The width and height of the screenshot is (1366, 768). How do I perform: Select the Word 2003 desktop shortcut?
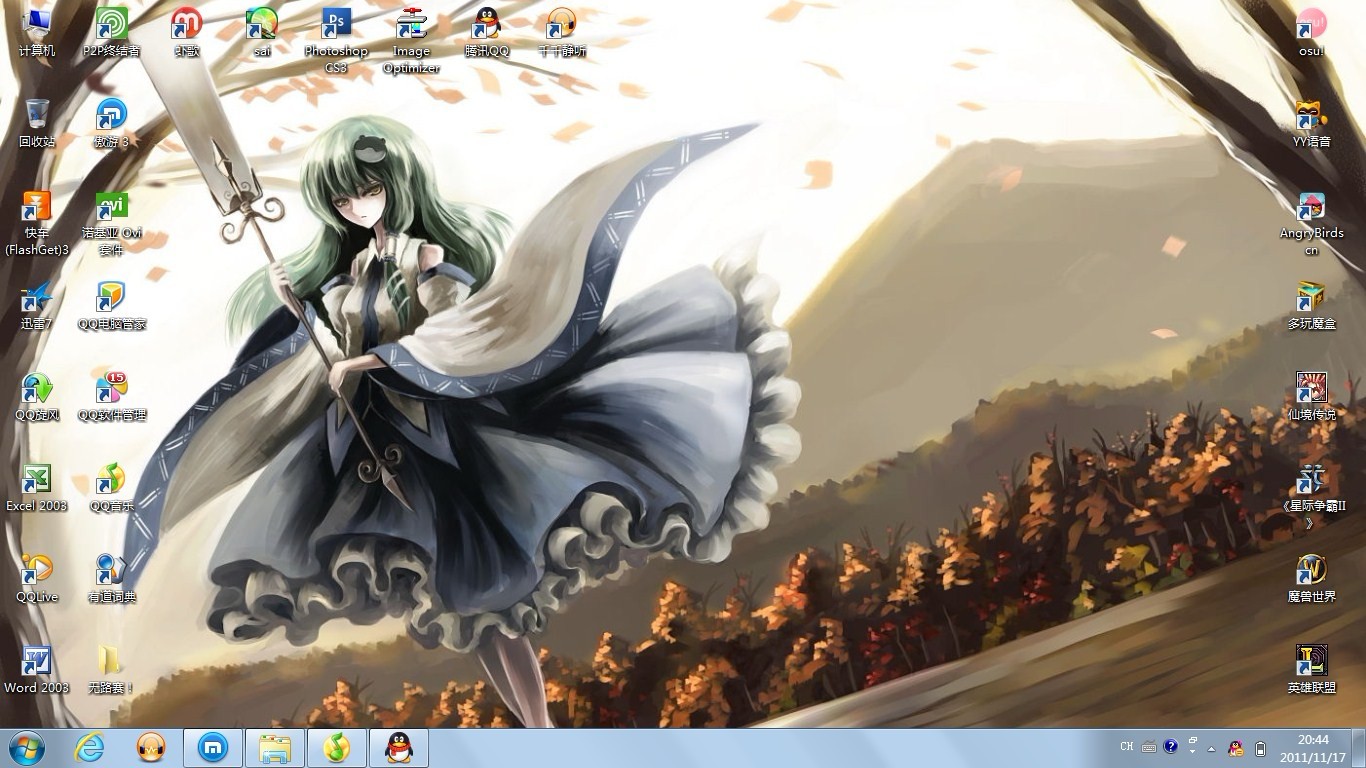(x=37, y=662)
